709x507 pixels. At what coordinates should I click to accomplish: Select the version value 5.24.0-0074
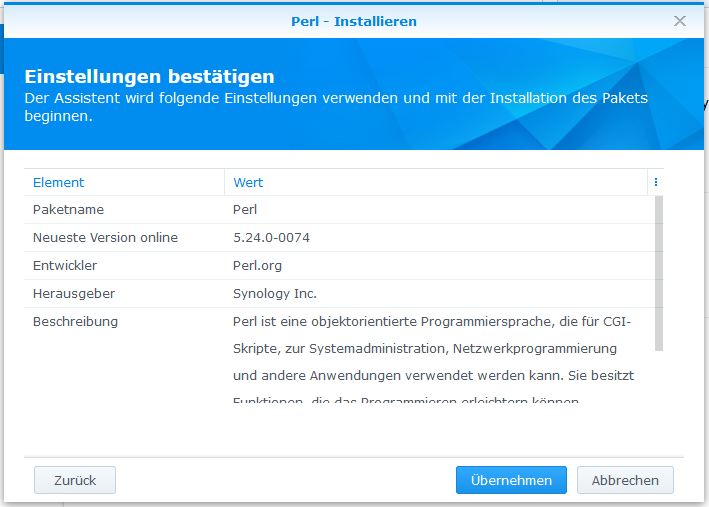(x=271, y=237)
